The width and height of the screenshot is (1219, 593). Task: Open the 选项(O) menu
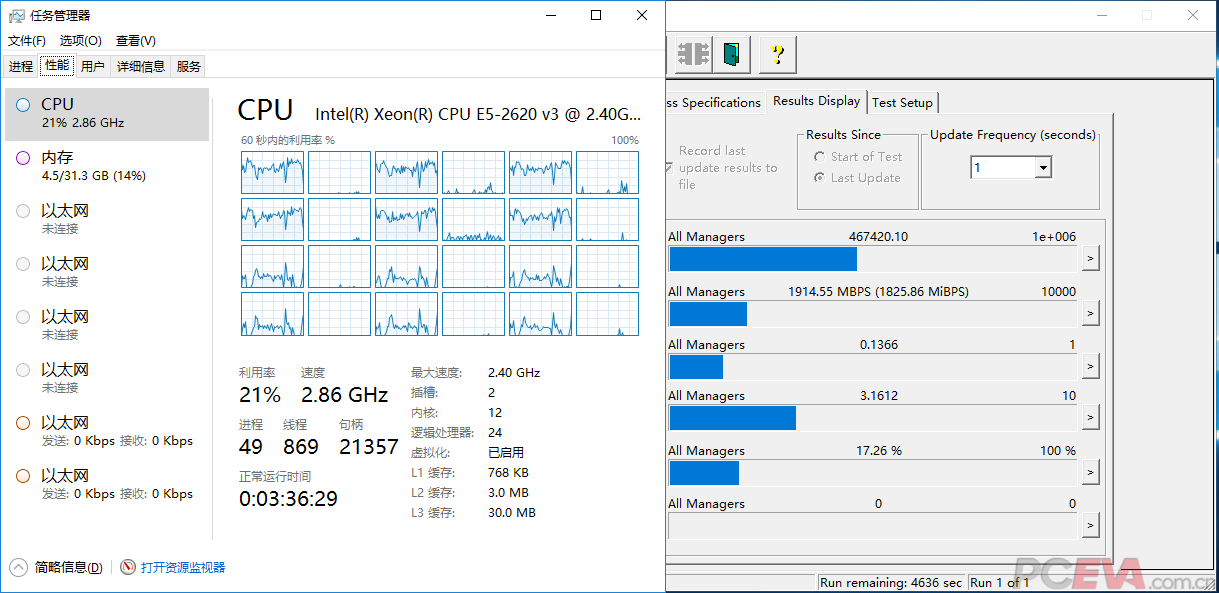(x=80, y=41)
